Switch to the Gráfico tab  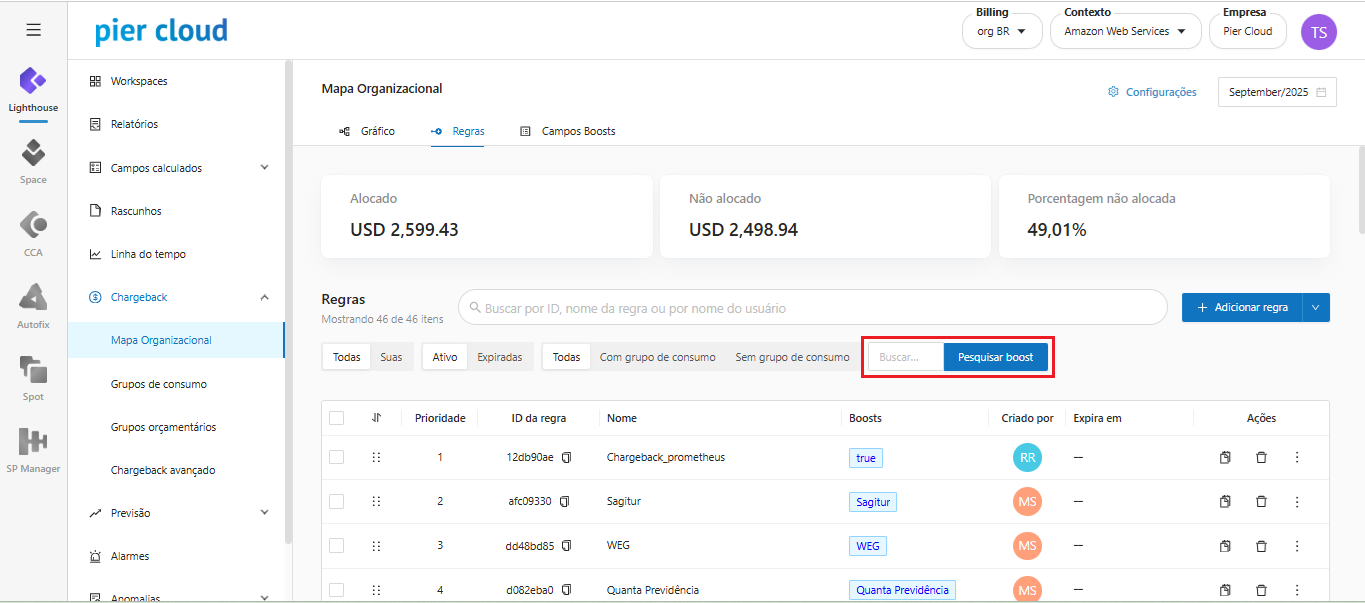[367, 131]
